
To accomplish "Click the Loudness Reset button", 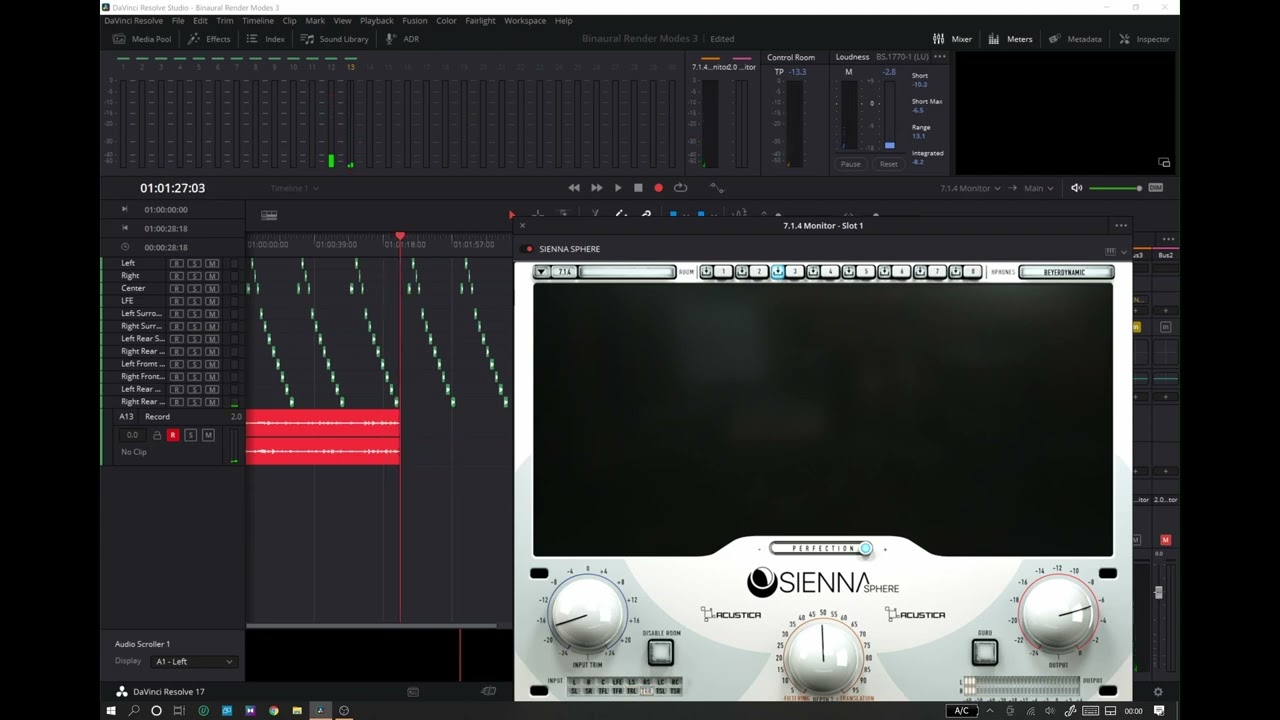I will pyautogui.click(x=889, y=164).
